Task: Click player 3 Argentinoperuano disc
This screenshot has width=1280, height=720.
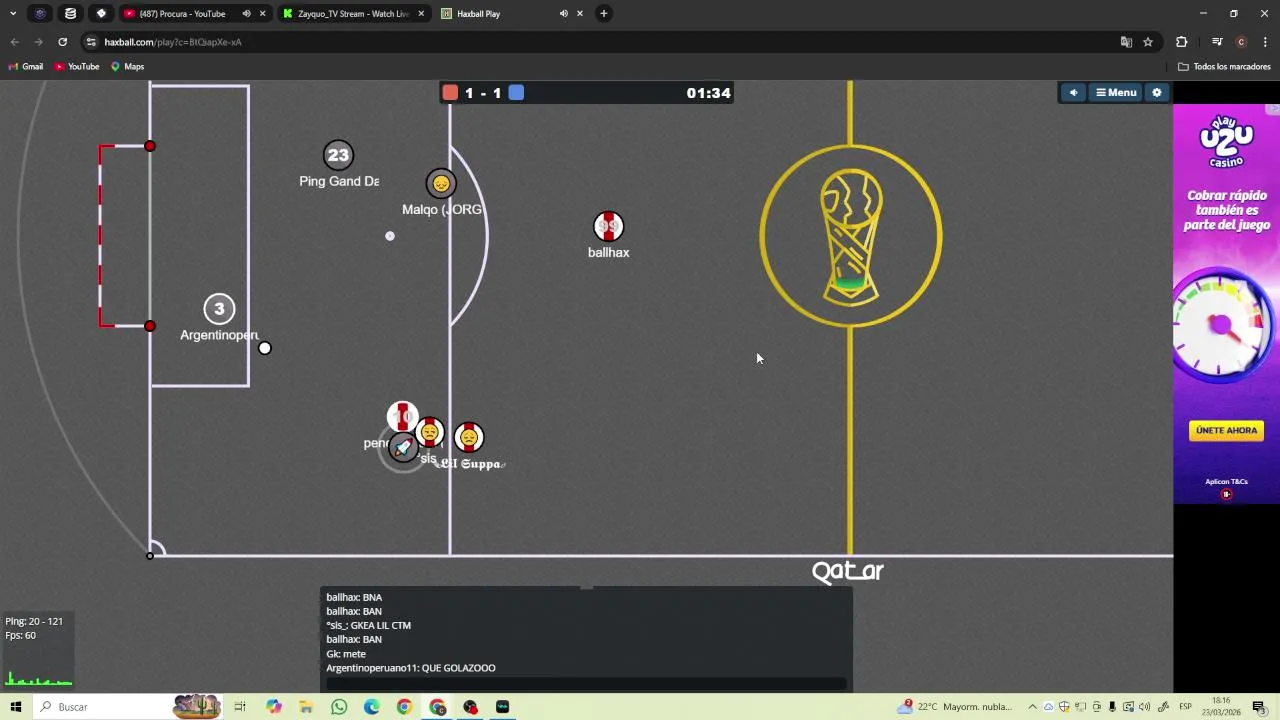Action: tap(219, 309)
